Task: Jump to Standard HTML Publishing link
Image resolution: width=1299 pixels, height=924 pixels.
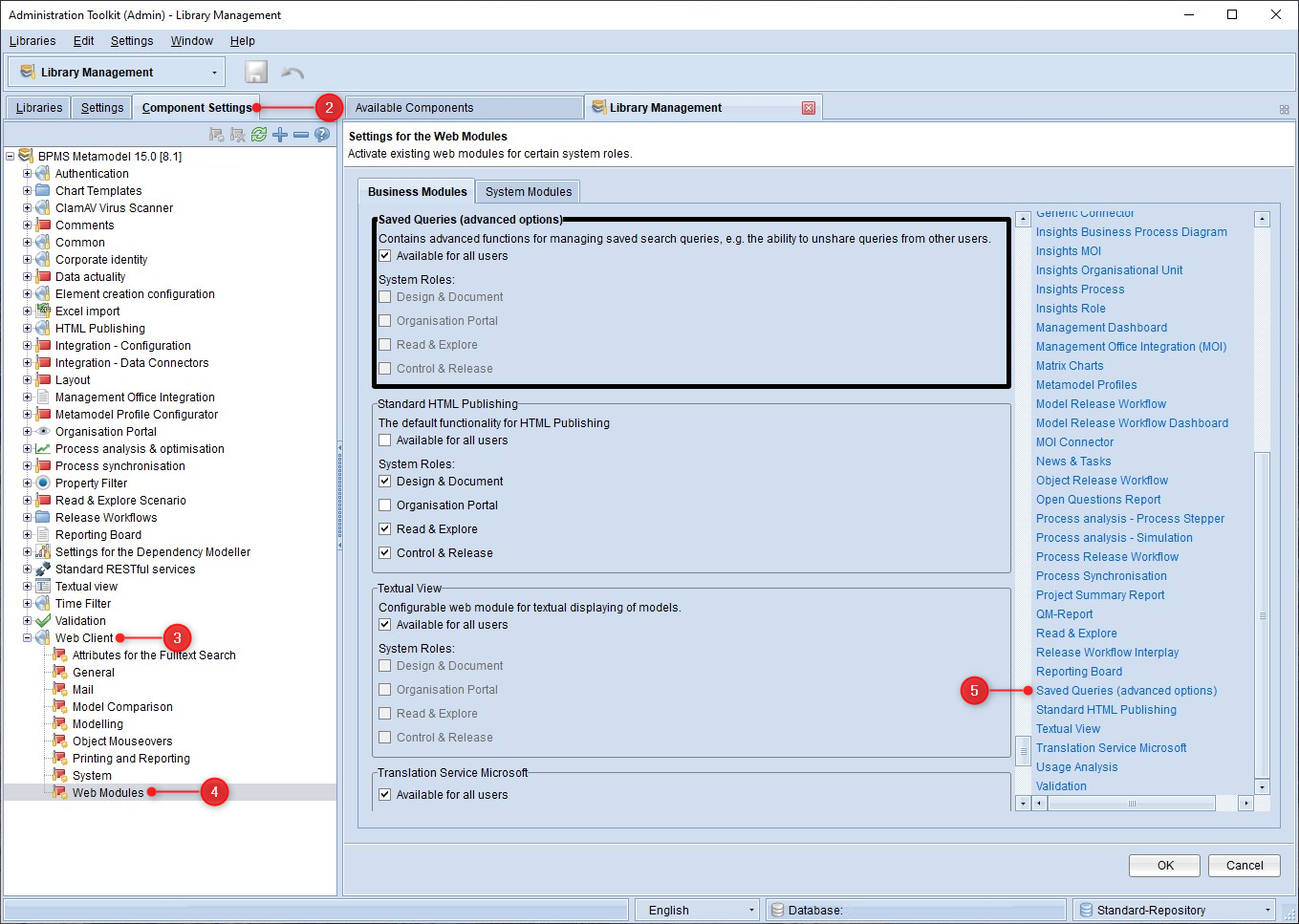Action: tap(1106, 709)
